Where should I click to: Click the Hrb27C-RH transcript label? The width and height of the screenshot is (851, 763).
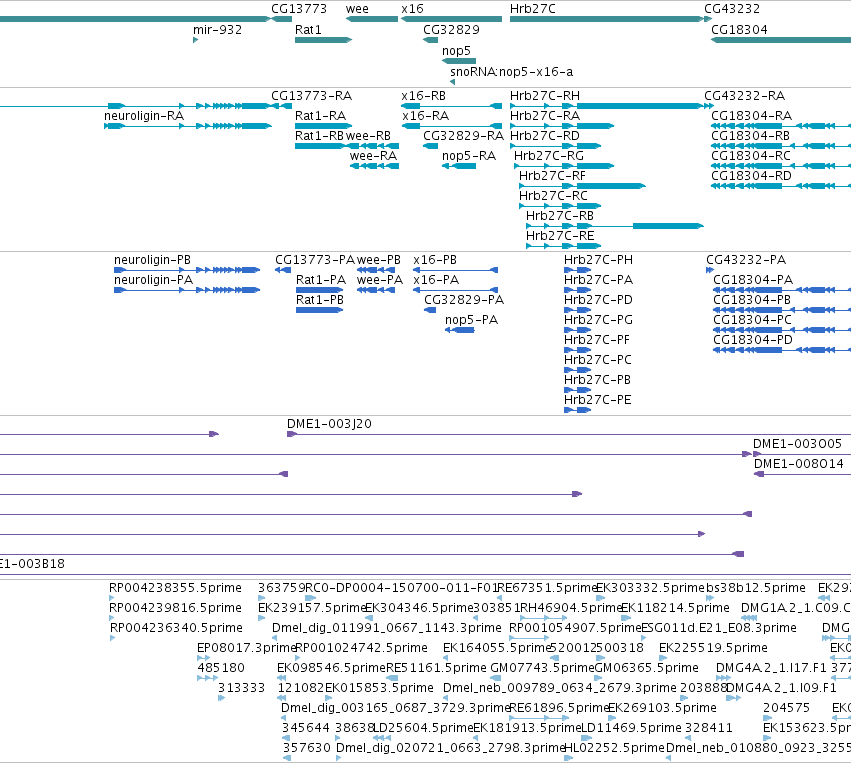[545, 96]
